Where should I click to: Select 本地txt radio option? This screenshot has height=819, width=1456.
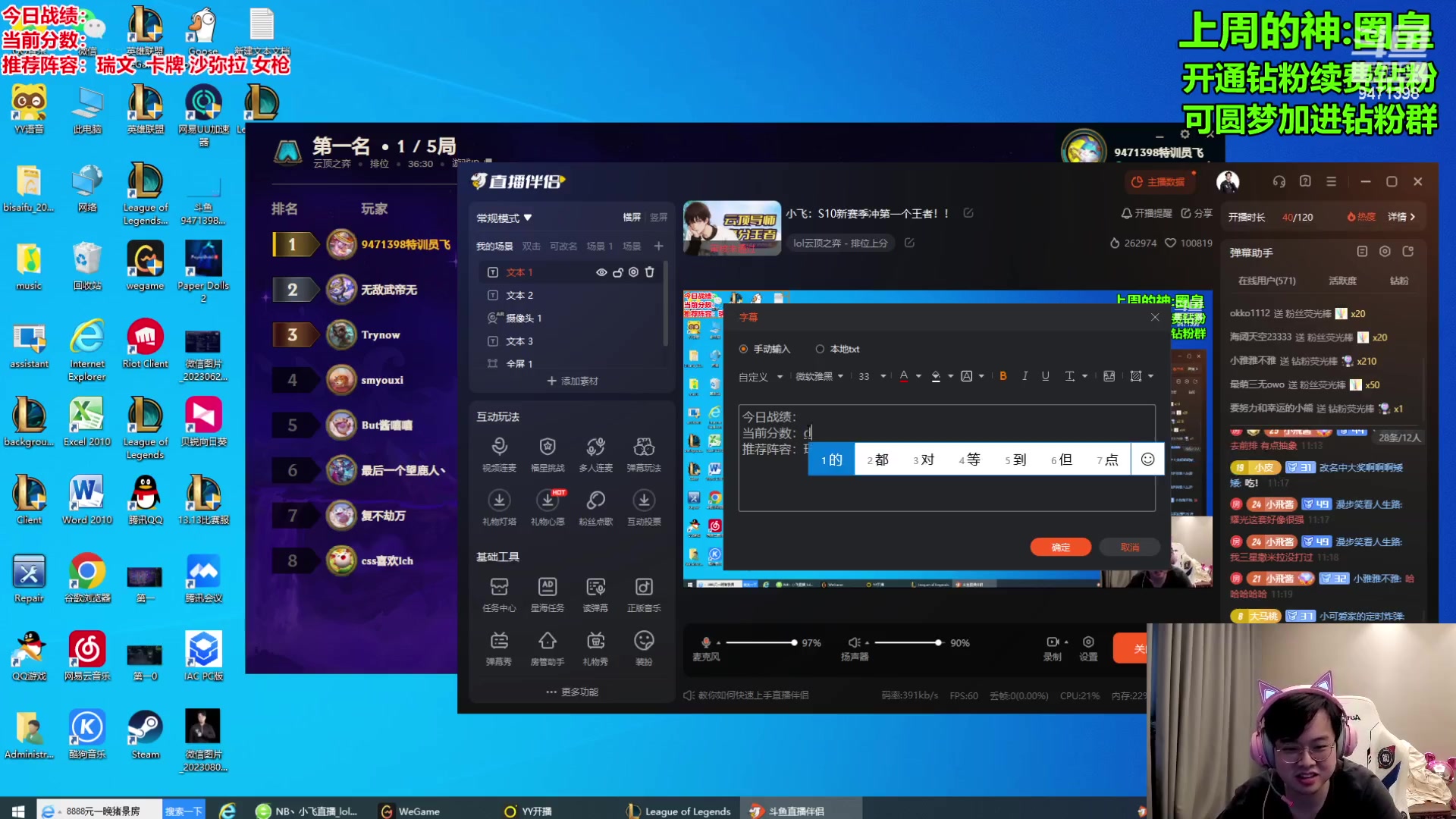click(820, 349)
